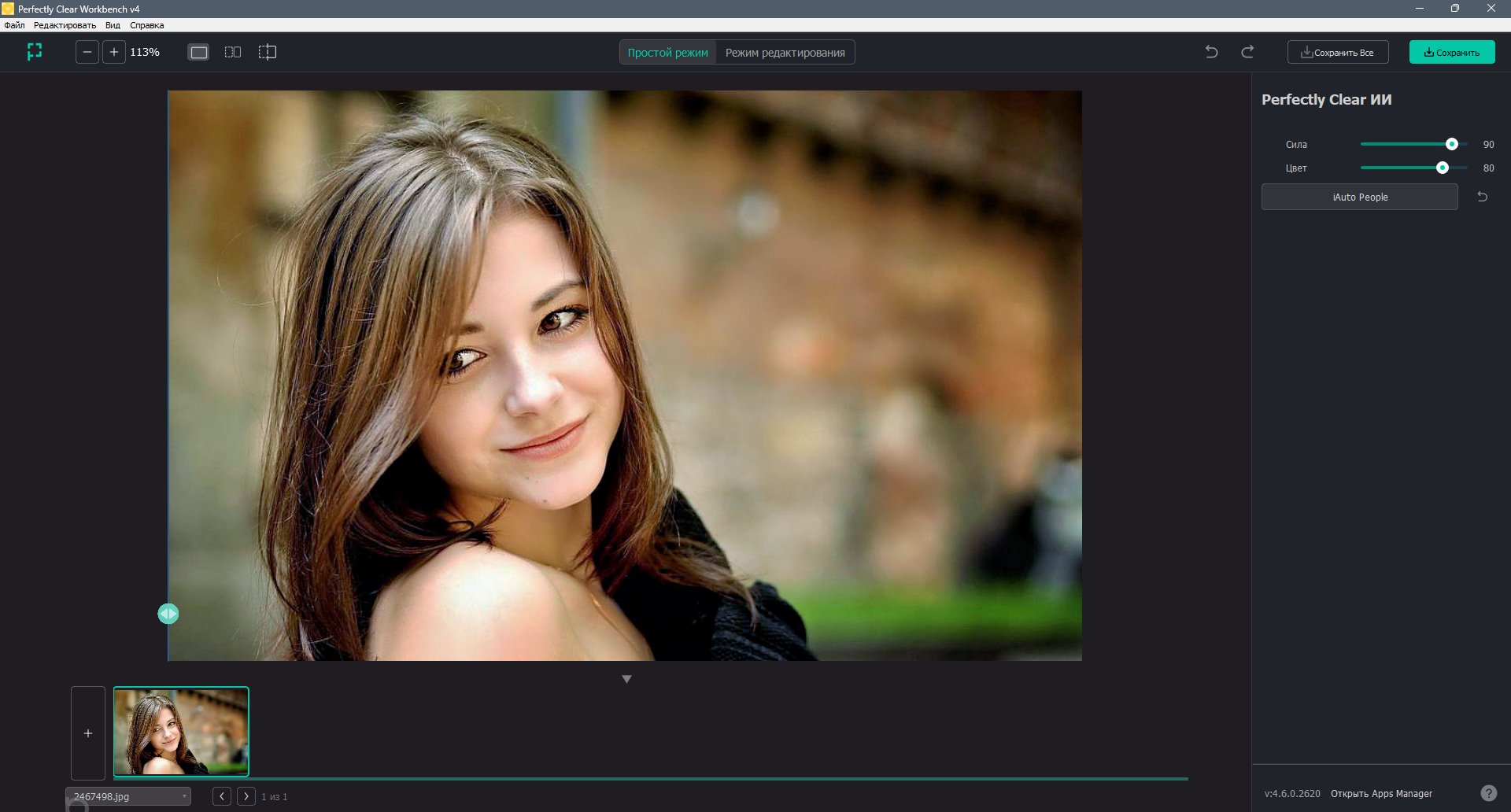Zoom out with the minus button
Screen dimensions: 1511x812
(x=87, y=52)
